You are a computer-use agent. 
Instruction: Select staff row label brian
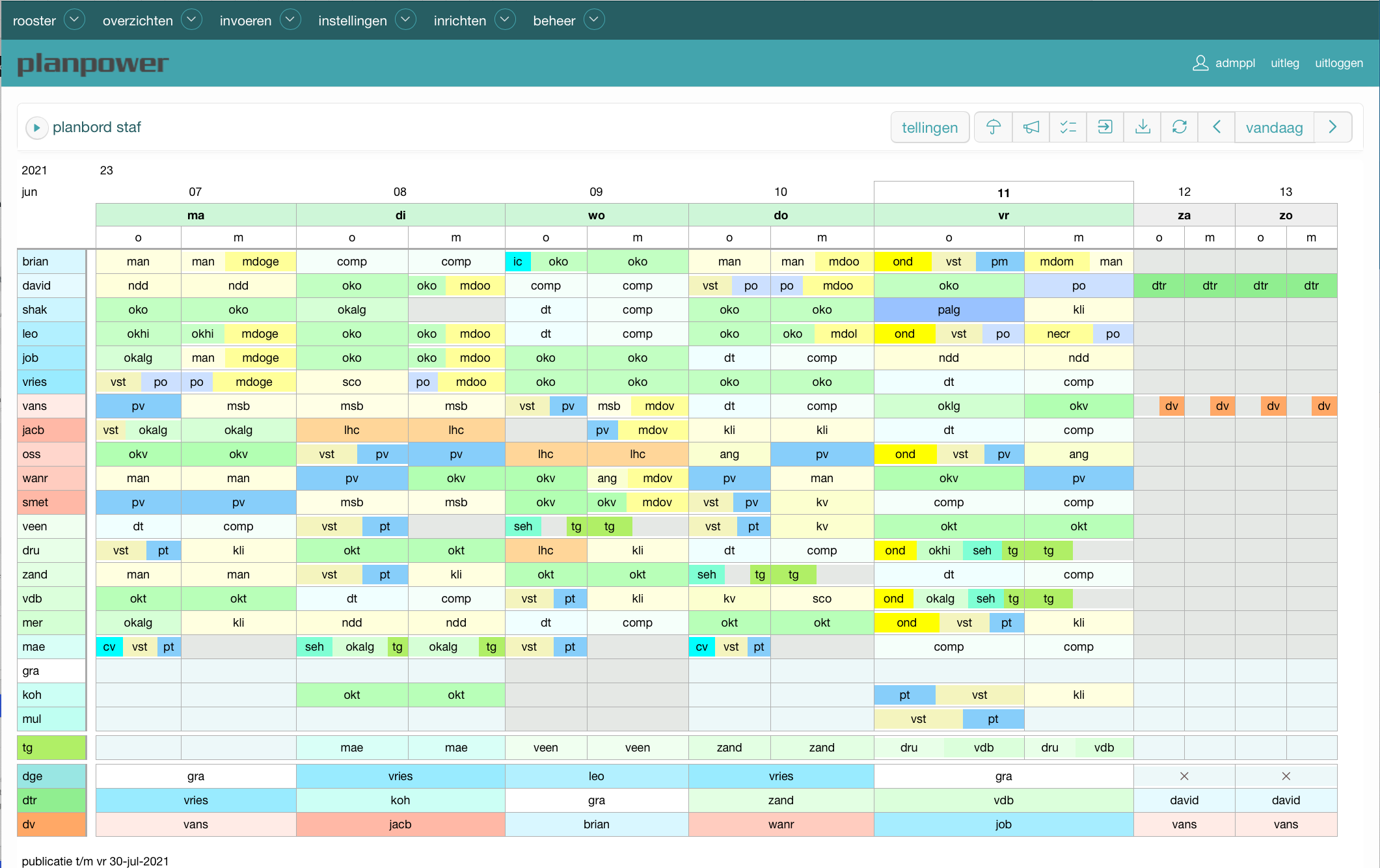tap(51, 262)
